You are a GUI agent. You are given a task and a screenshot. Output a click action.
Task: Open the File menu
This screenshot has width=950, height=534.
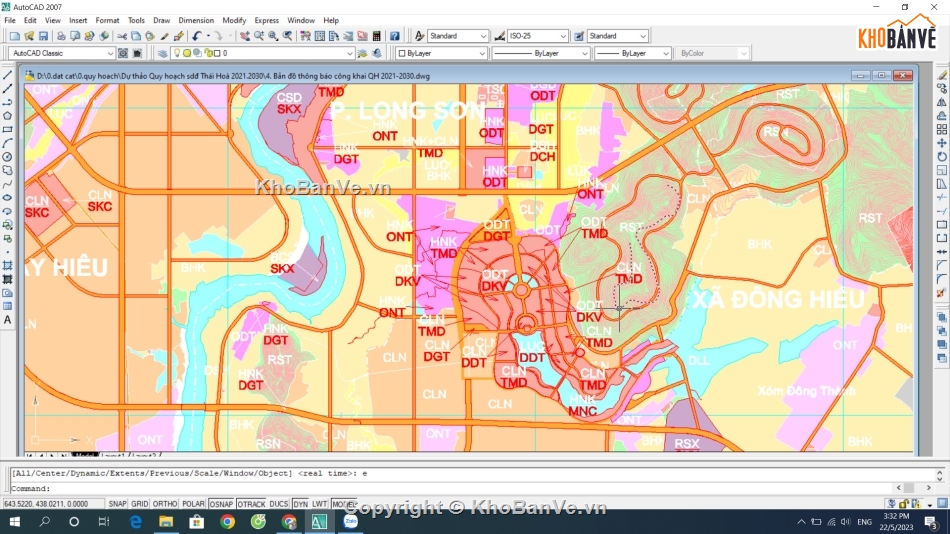[x=10, y=21]
